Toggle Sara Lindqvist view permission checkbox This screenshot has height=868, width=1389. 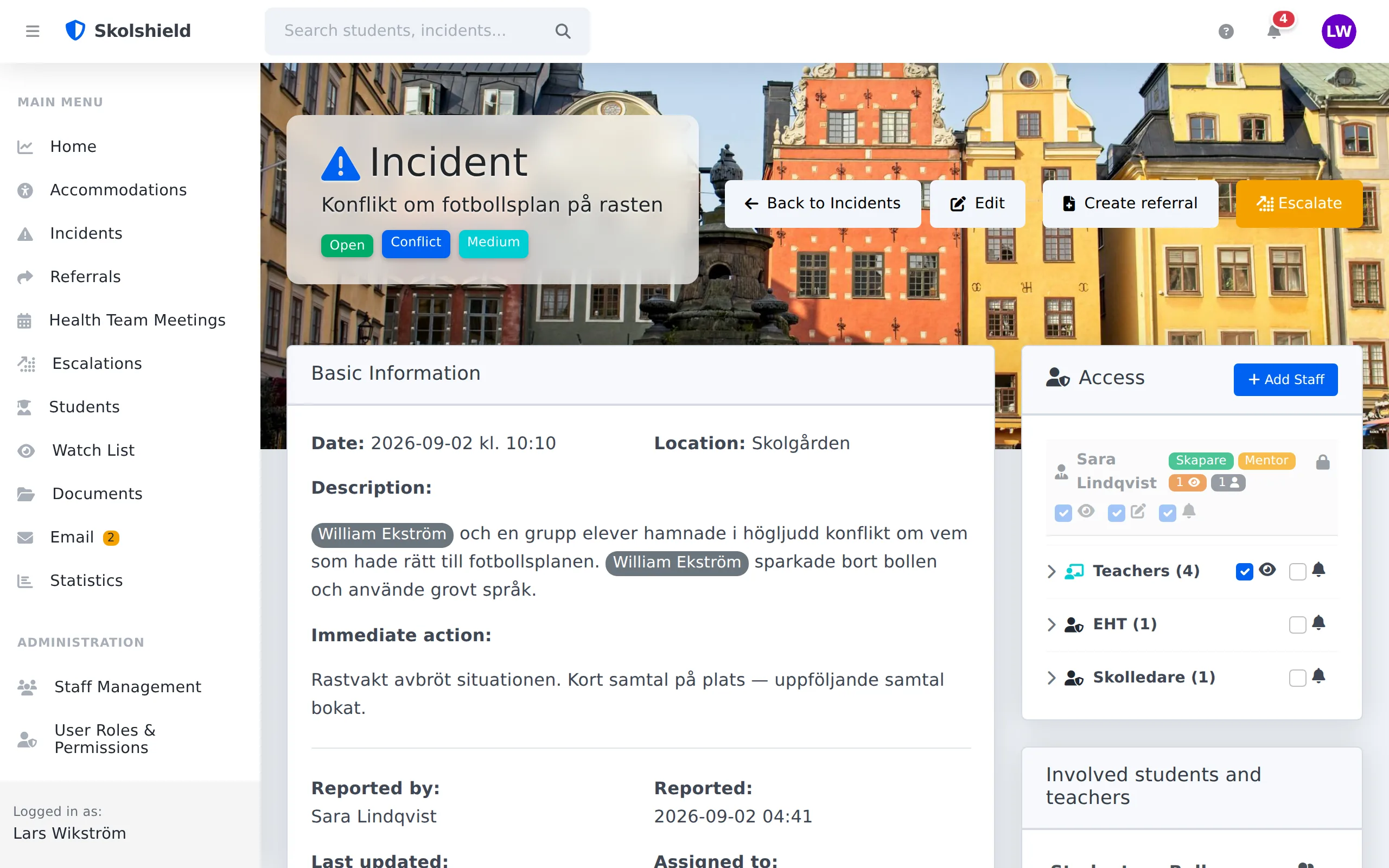(1063, 513)
